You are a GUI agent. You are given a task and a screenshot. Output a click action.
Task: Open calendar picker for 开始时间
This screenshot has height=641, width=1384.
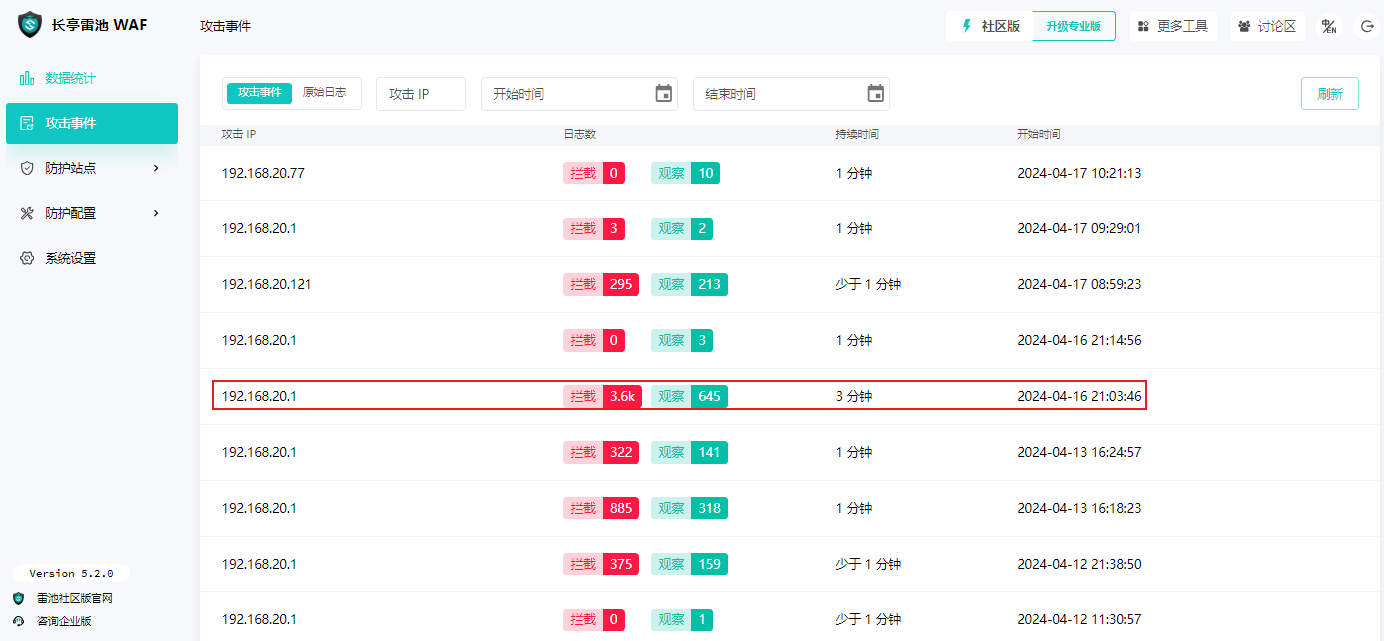[x=664, y=93]
